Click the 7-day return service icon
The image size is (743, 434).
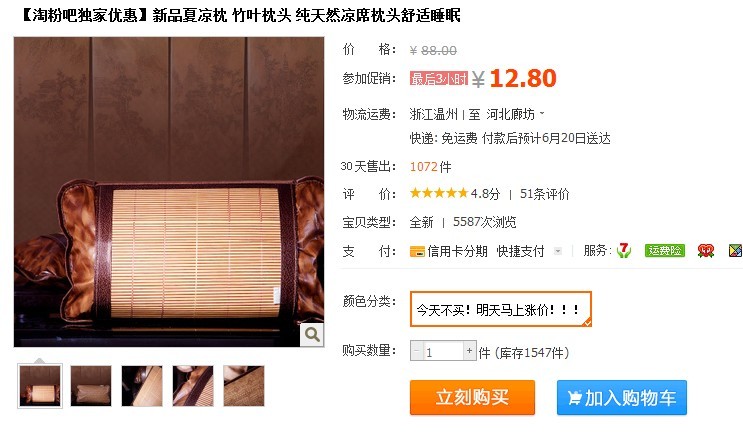click(x=624, y=250)
